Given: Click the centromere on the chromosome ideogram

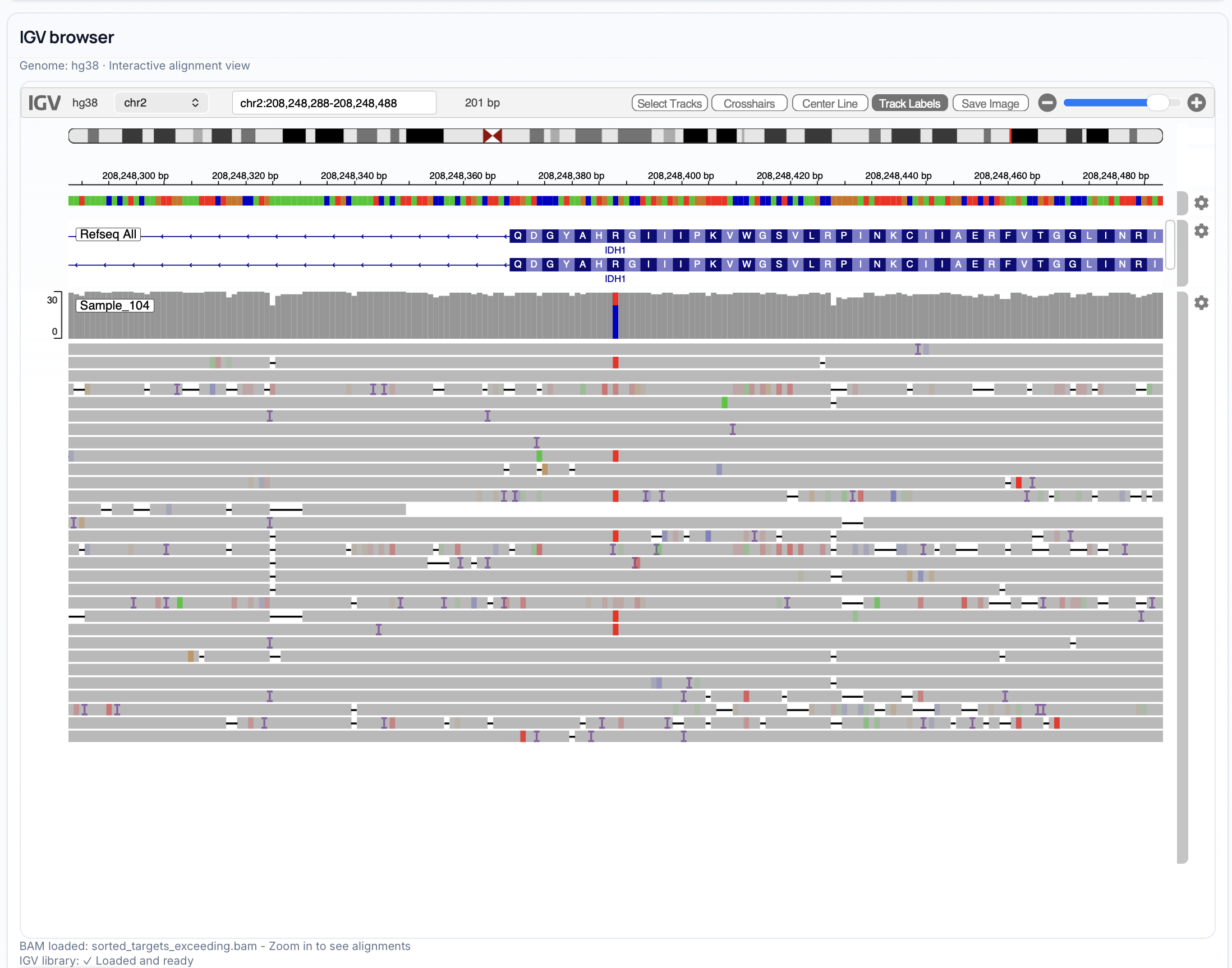Looking at the screenshot, I should (492, 136).
